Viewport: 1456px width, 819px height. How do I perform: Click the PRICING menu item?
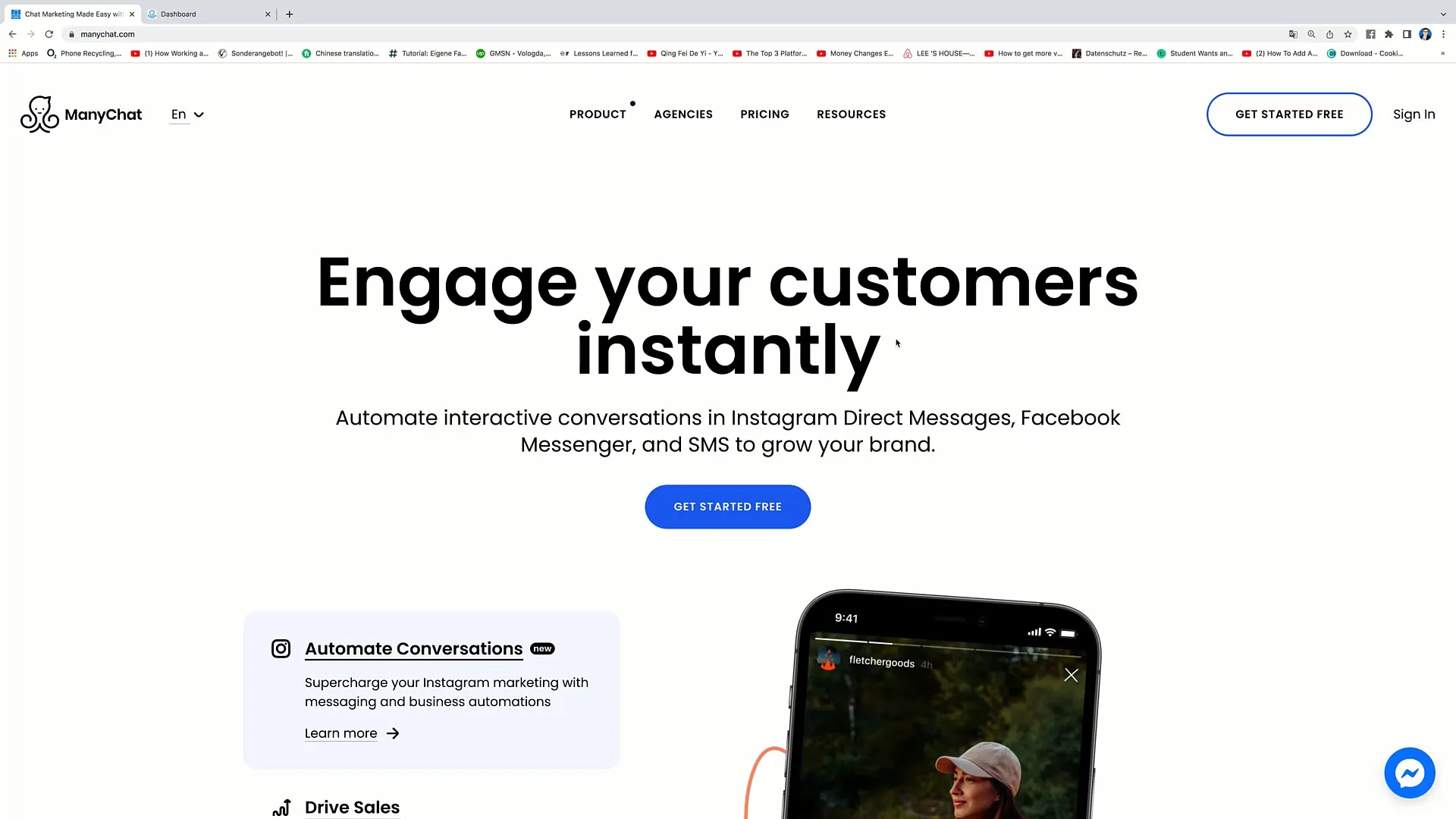click(764, 113)
